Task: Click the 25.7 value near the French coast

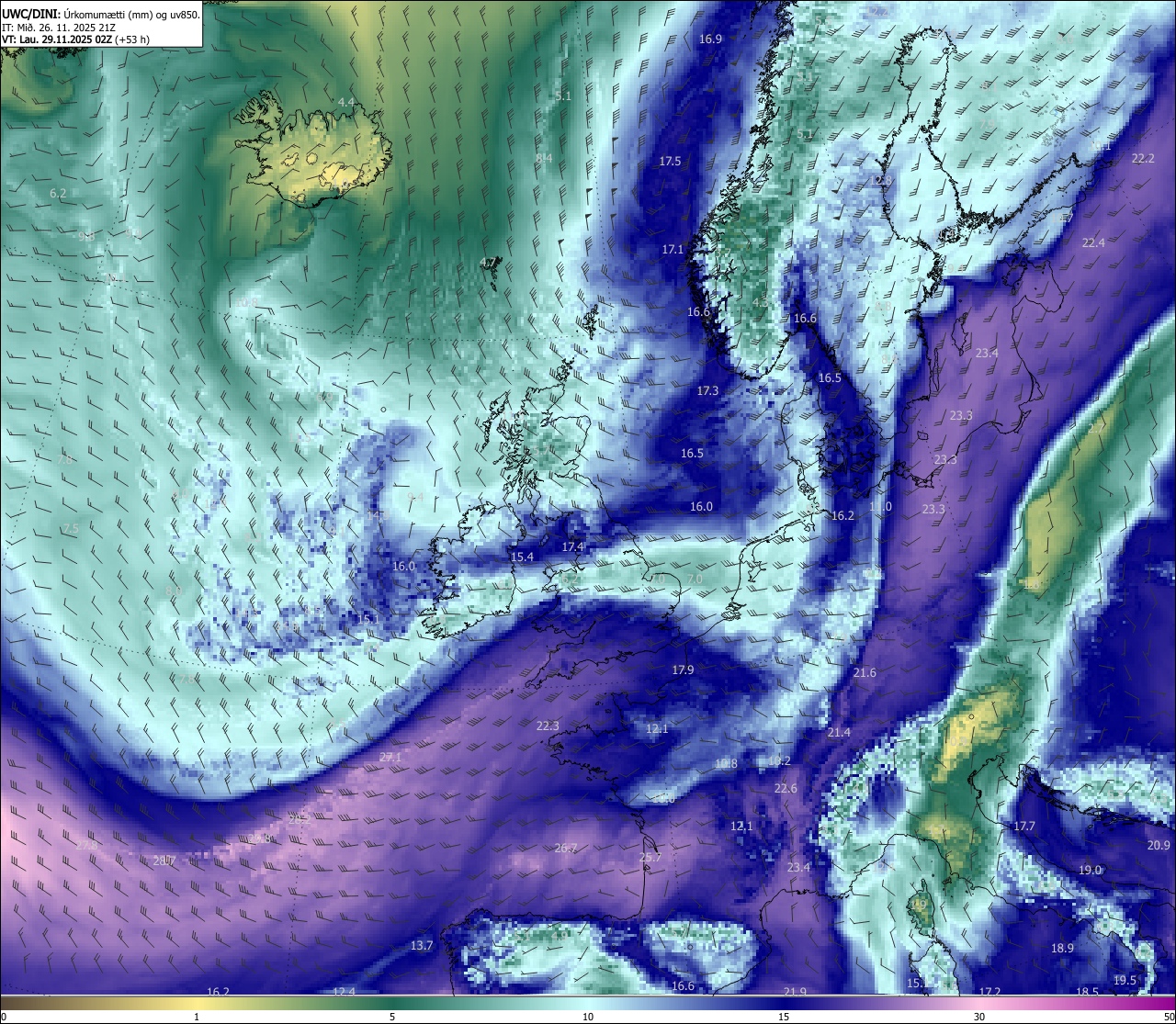Action: tap(650, 858)
